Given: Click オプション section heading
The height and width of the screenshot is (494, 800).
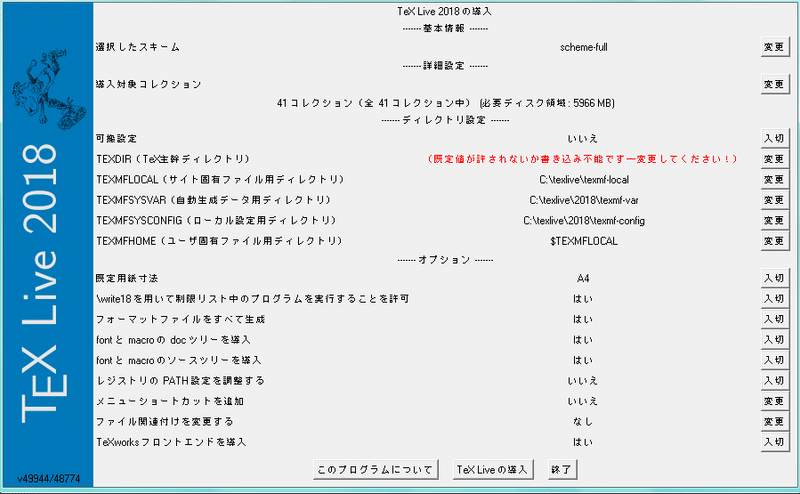Looking at the screenshot, I should pyautogui.click(x=445, y=260).
